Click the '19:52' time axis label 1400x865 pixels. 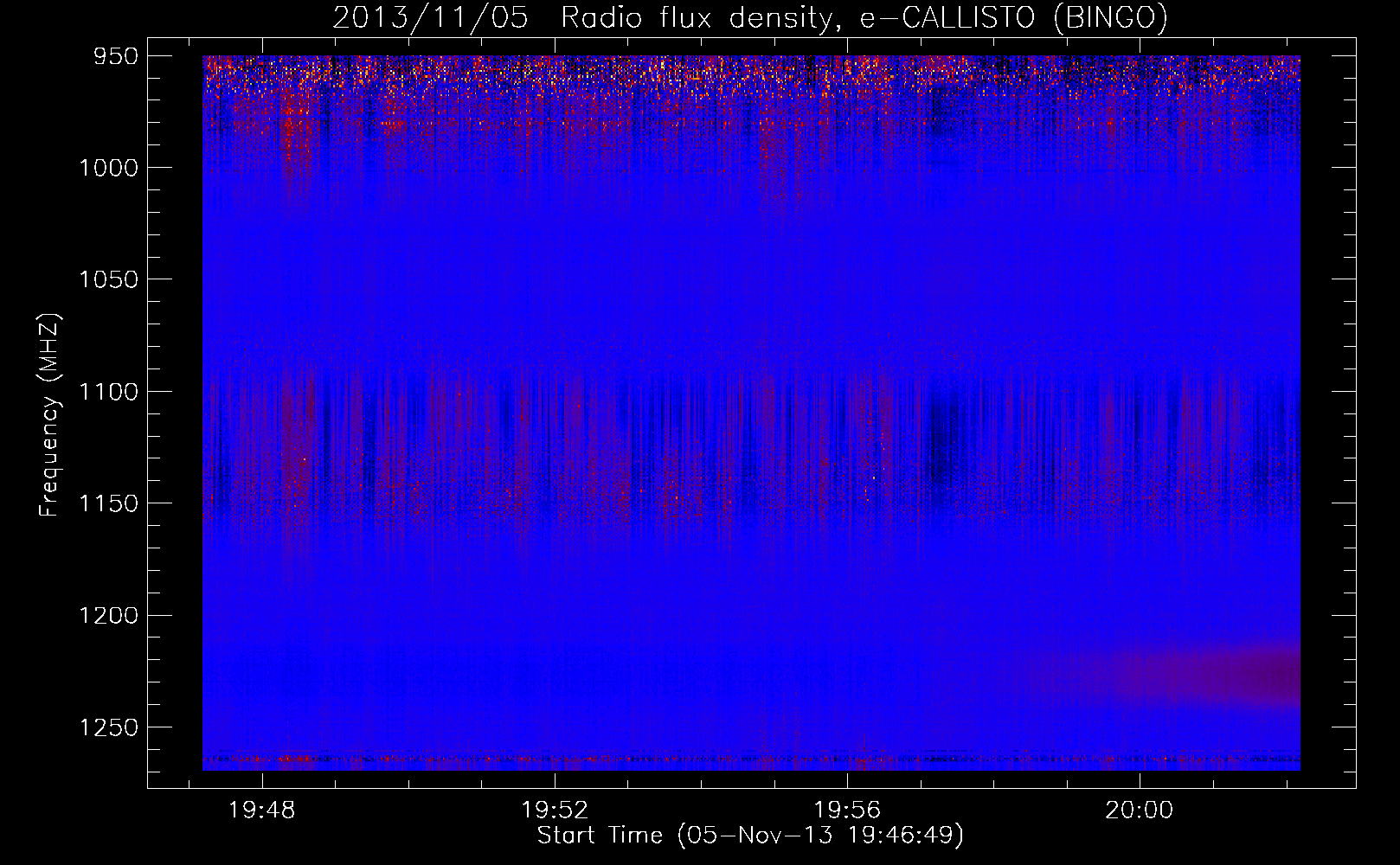[x=555, y=810]
